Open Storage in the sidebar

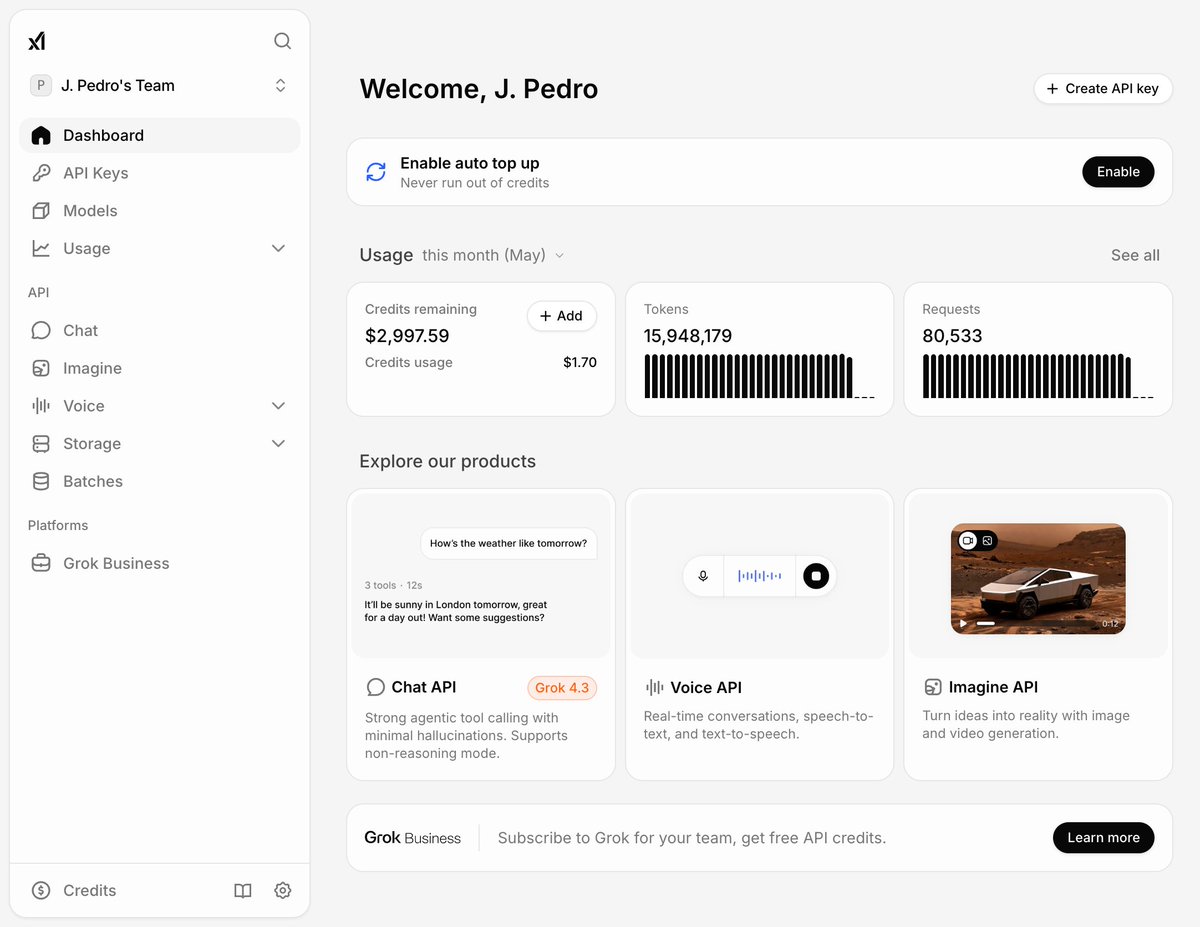92,443
